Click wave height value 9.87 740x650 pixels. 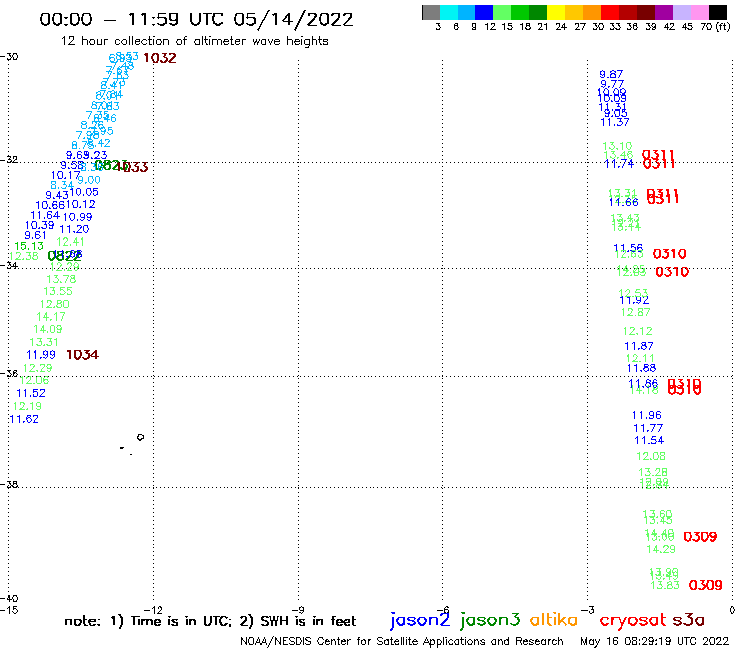pos(611,74)
